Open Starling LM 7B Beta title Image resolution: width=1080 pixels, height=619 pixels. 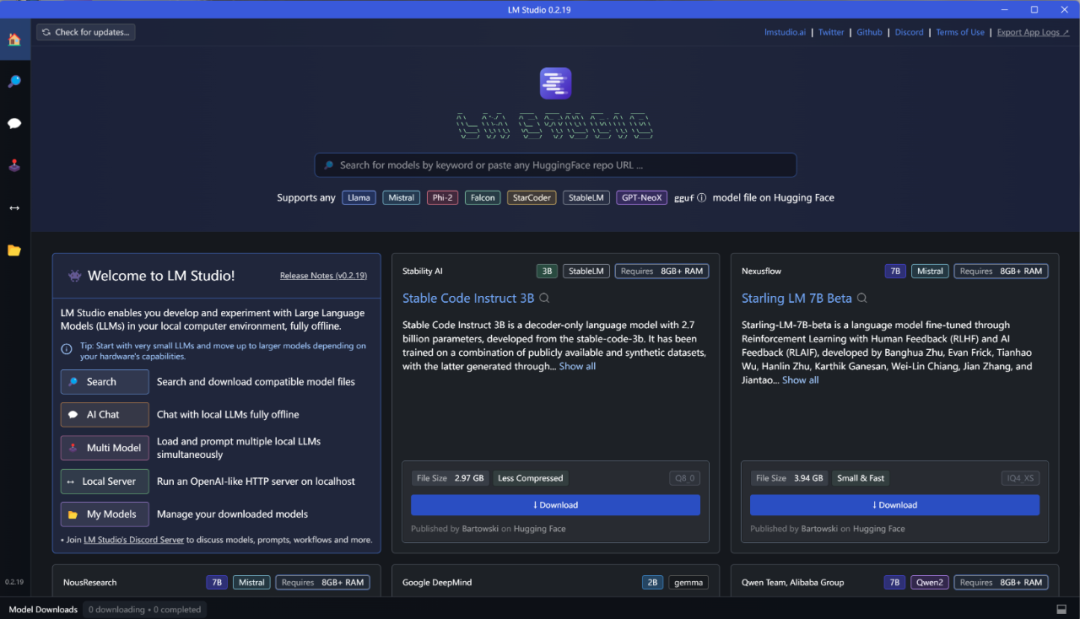pos(796,298)
